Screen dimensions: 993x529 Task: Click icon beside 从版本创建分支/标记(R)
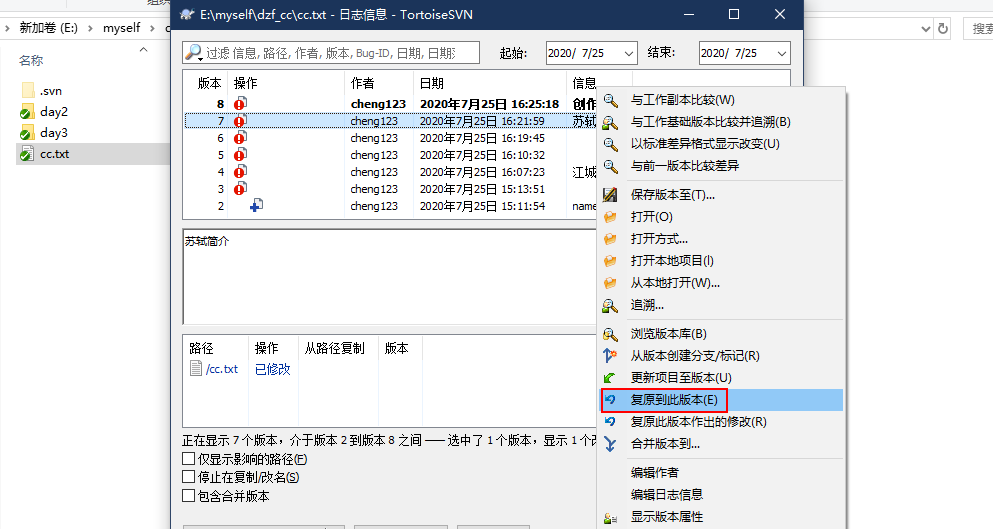pyautogui.click(x=610, y=355)
